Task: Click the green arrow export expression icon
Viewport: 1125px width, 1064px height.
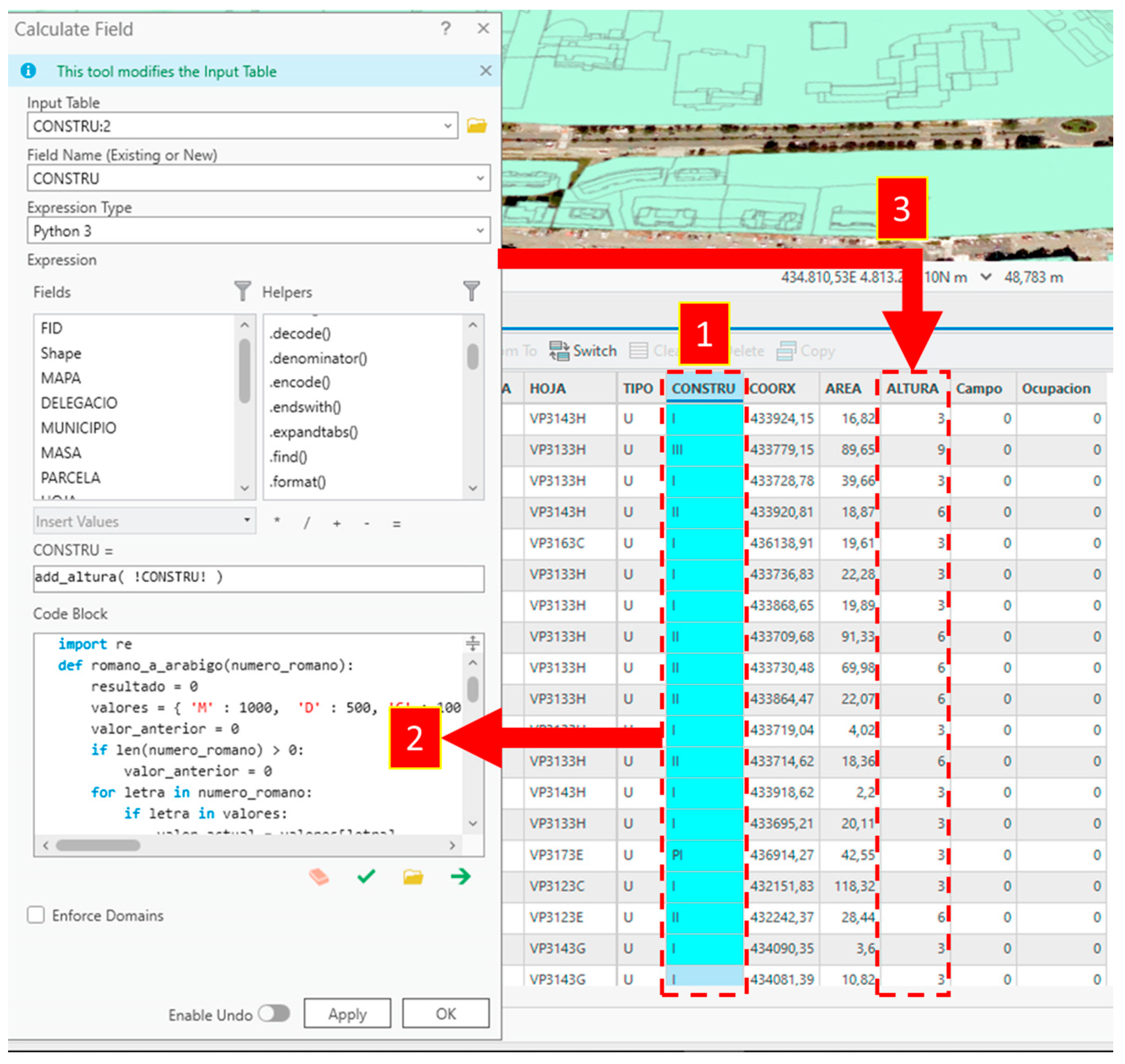Action: point(461,877)
